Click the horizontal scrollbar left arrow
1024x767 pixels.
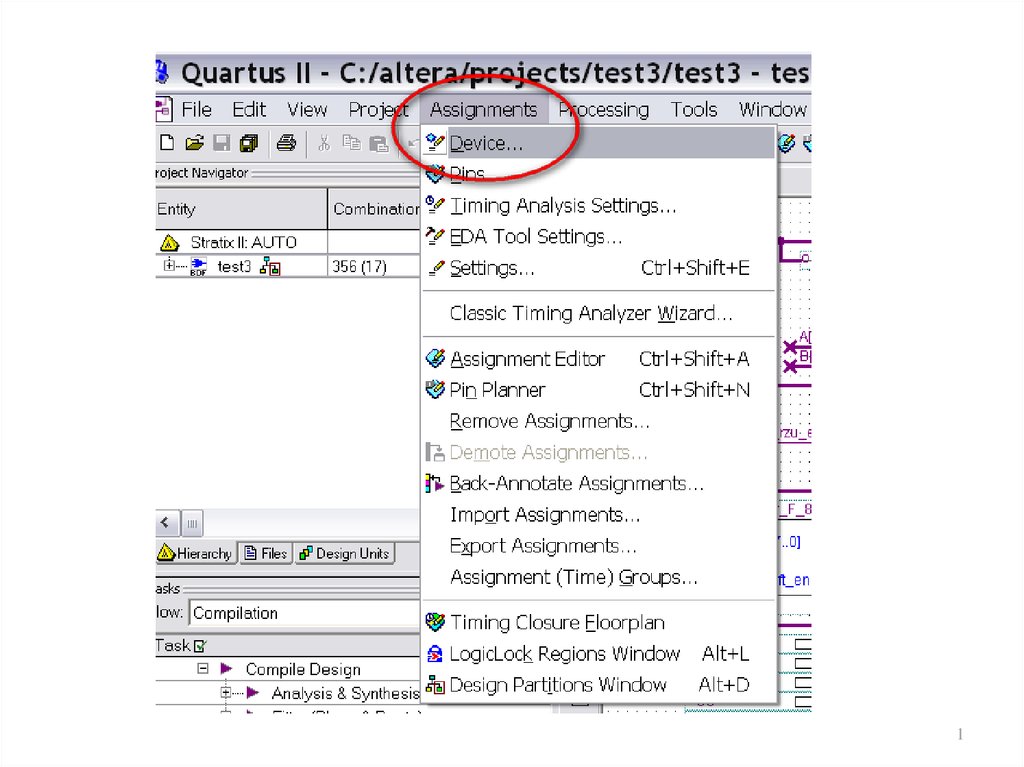166,523
